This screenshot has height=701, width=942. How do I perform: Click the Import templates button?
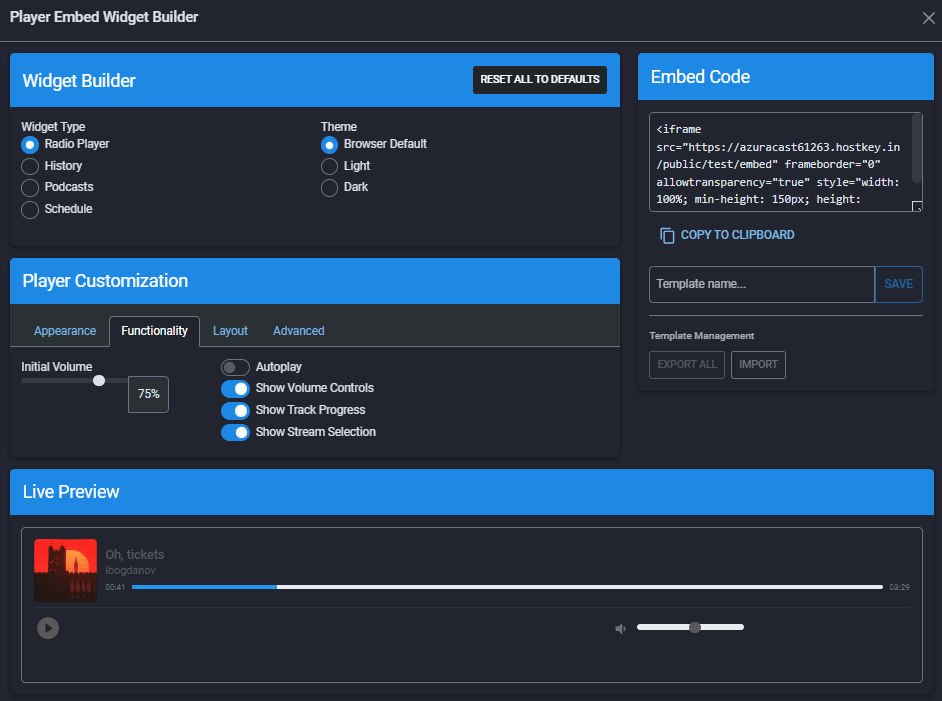tap(758, 365)
